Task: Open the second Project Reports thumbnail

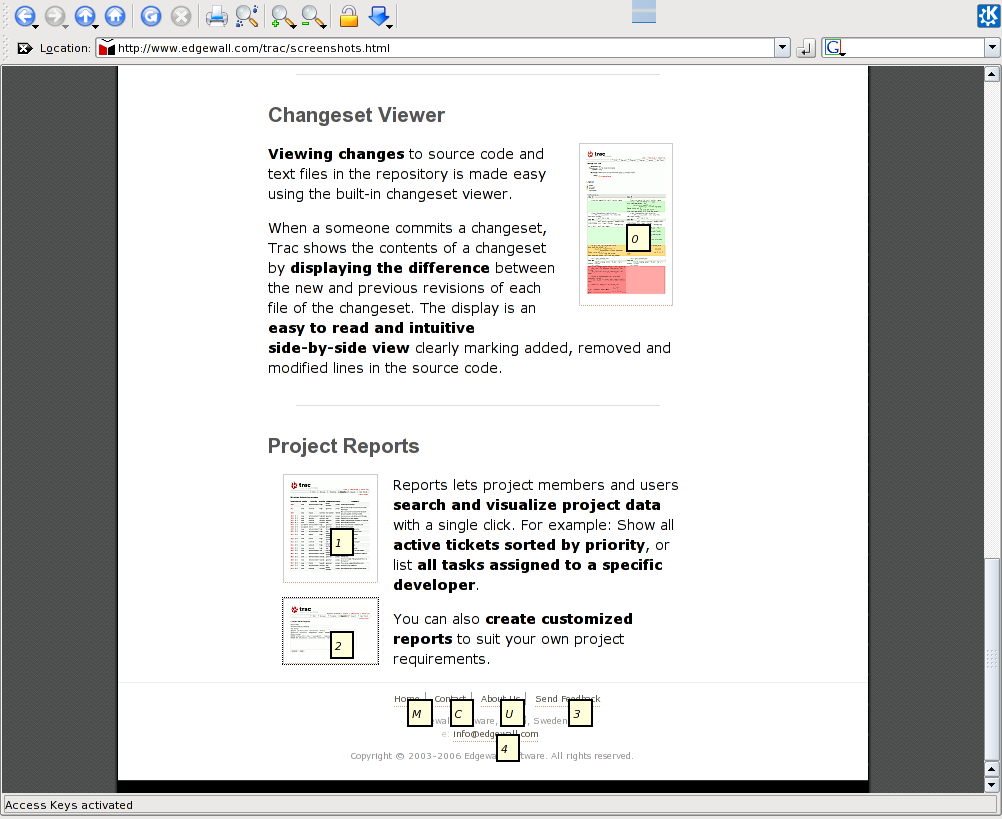Action: click(330, 631)
